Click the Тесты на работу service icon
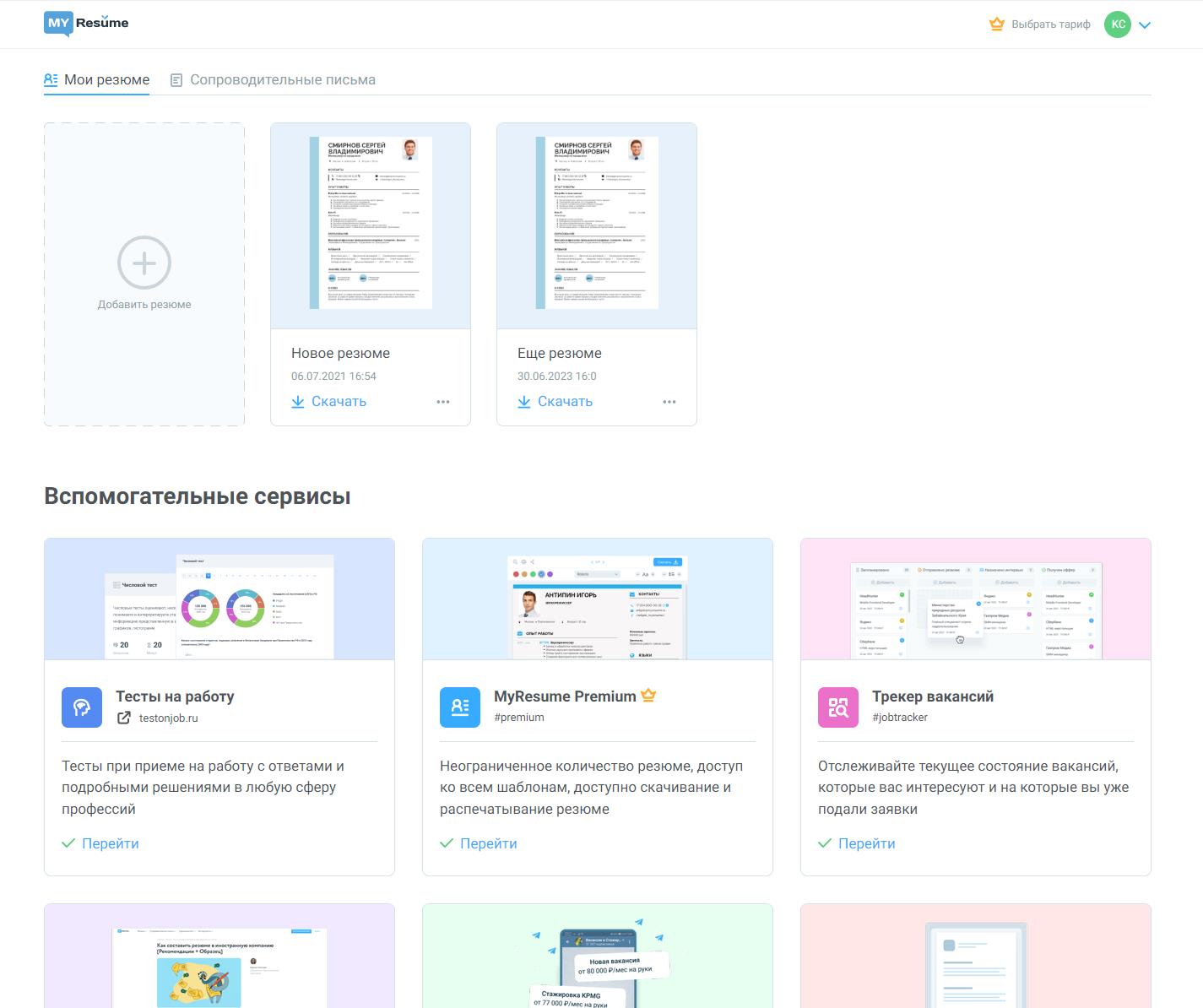 coord(82,707)
